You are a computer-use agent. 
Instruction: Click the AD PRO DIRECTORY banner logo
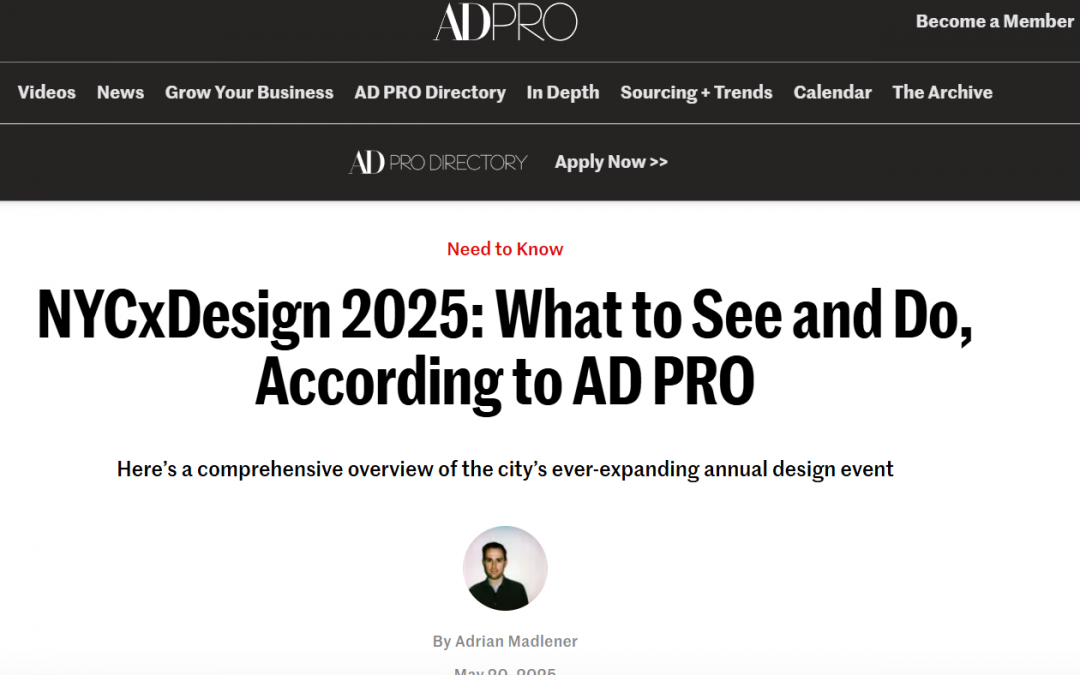[x=438, y=162]
